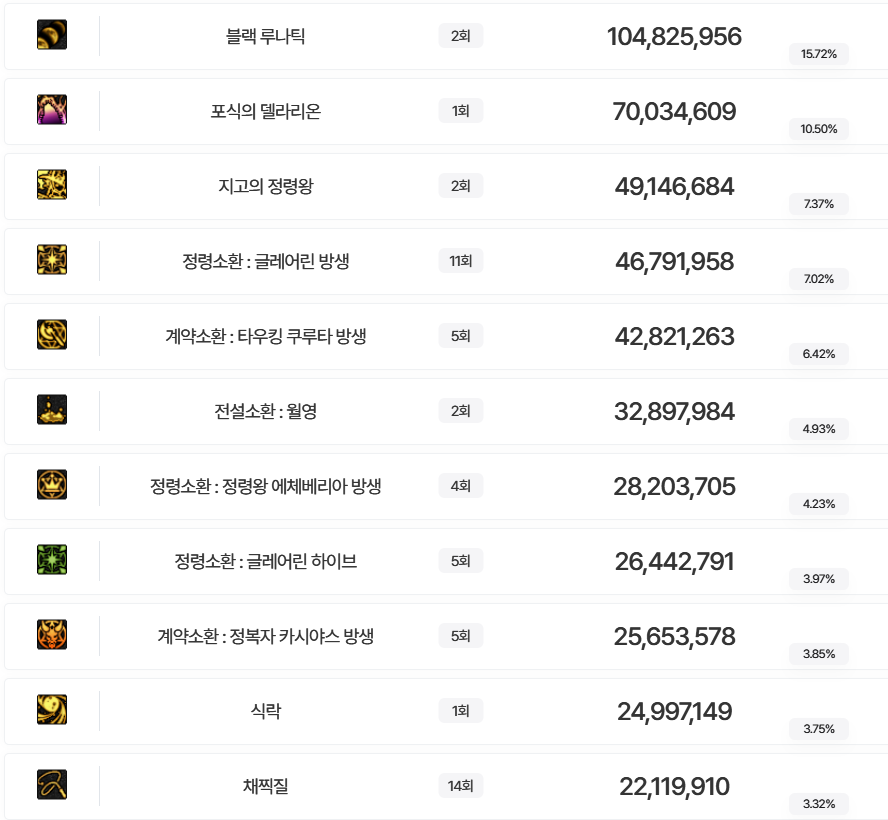Click the 14회 badge for 채찍질

point(460,786)
